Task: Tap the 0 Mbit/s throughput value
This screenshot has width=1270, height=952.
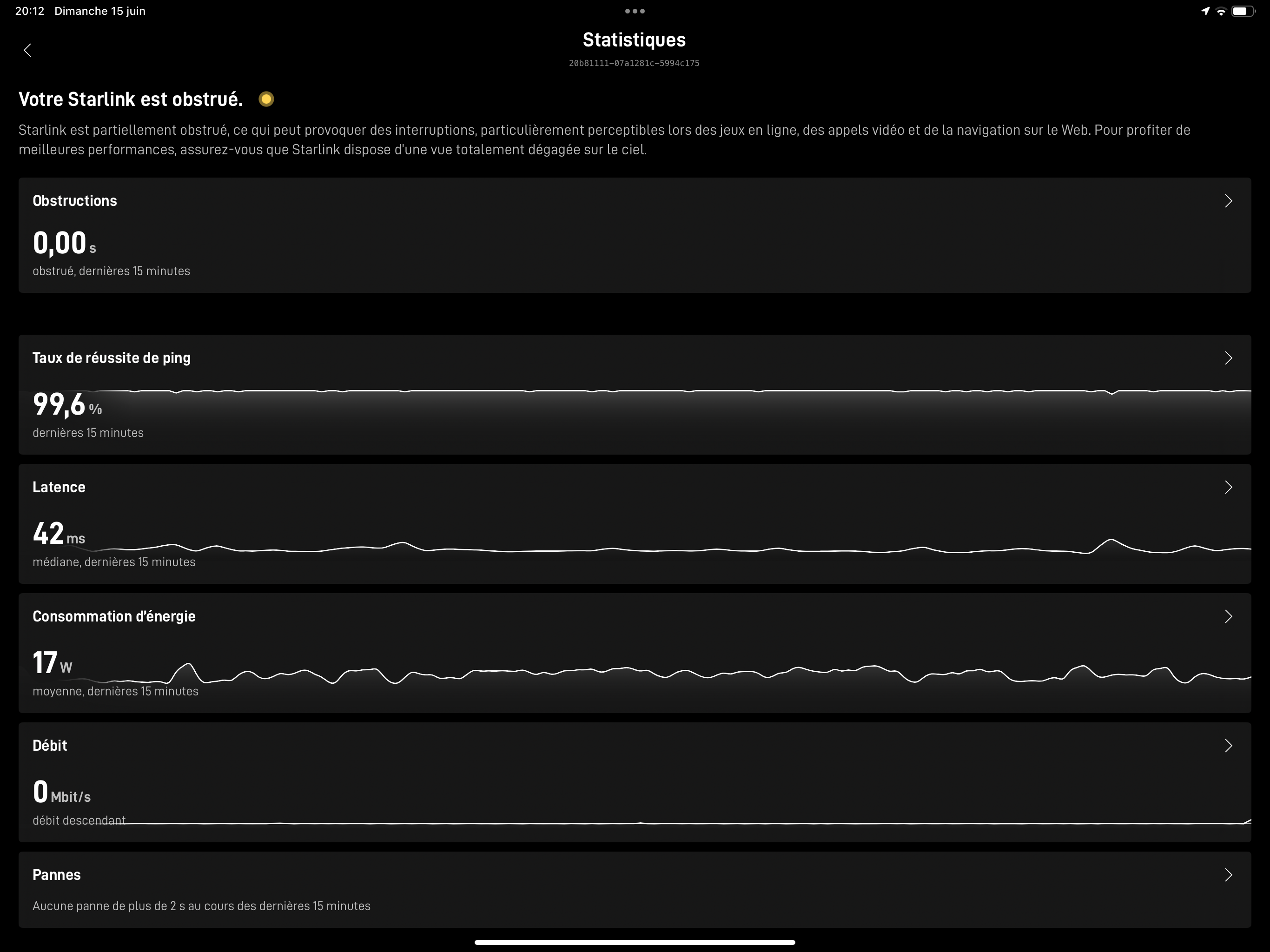Action: click(61, 792)
